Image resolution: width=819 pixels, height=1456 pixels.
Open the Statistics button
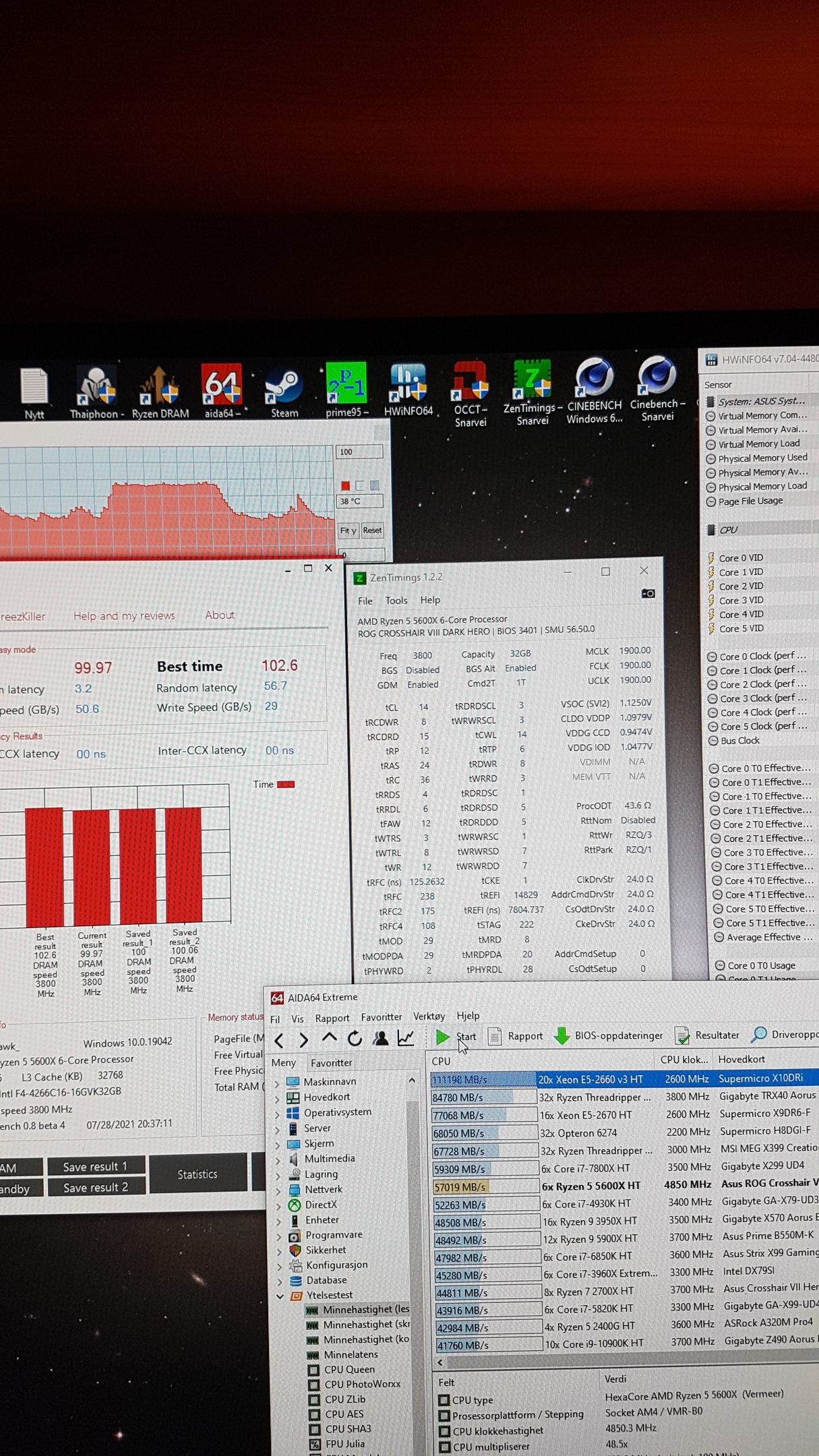[x=197, y=1174]
